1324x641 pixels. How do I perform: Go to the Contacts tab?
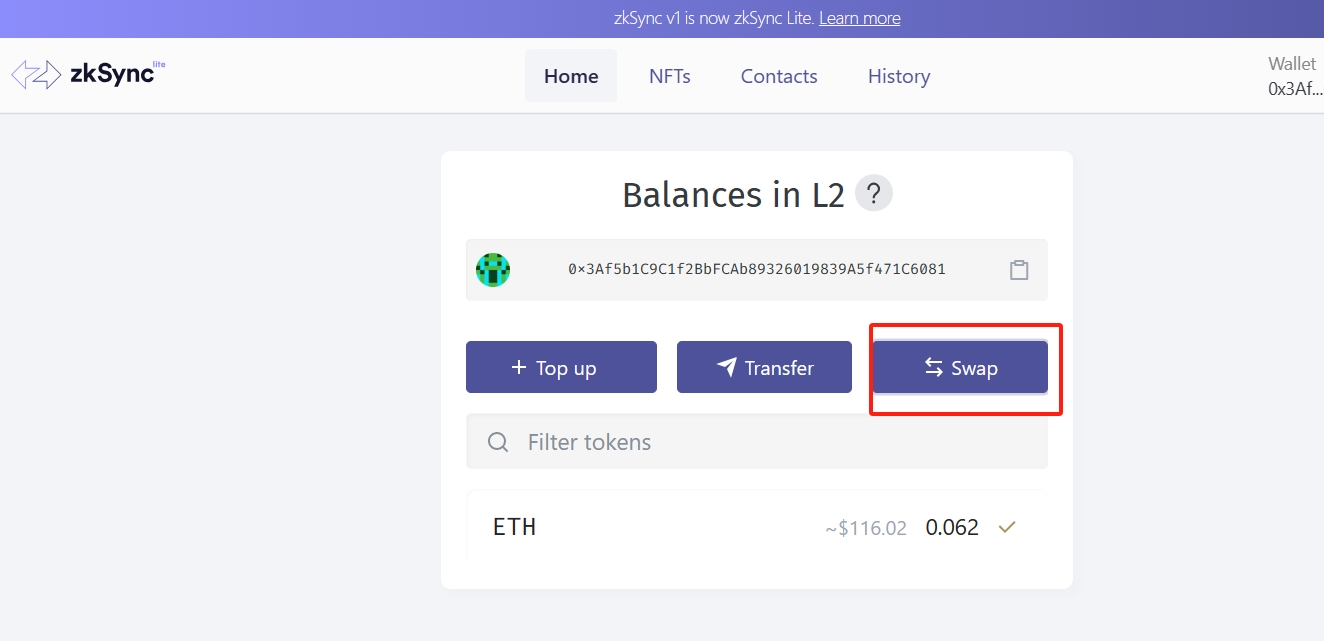click(779, 76)
